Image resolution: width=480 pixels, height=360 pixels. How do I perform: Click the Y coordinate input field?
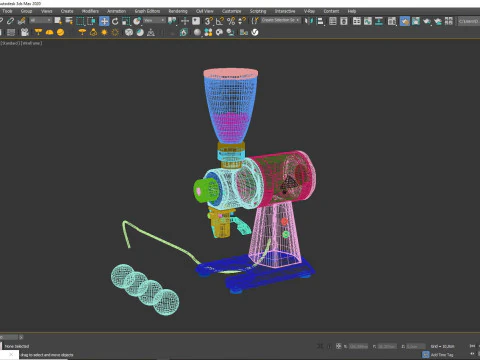point(387,346)
